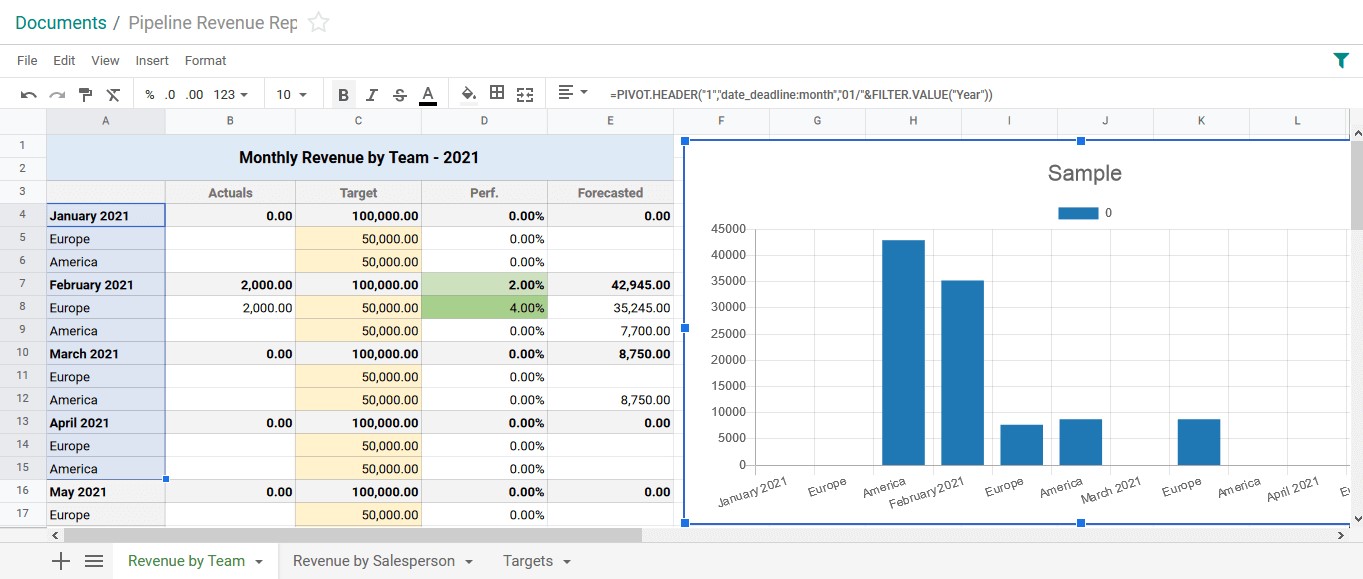Go to the Documents breadcrumb link
The image size is (1363, 579).
pos(61,22)
